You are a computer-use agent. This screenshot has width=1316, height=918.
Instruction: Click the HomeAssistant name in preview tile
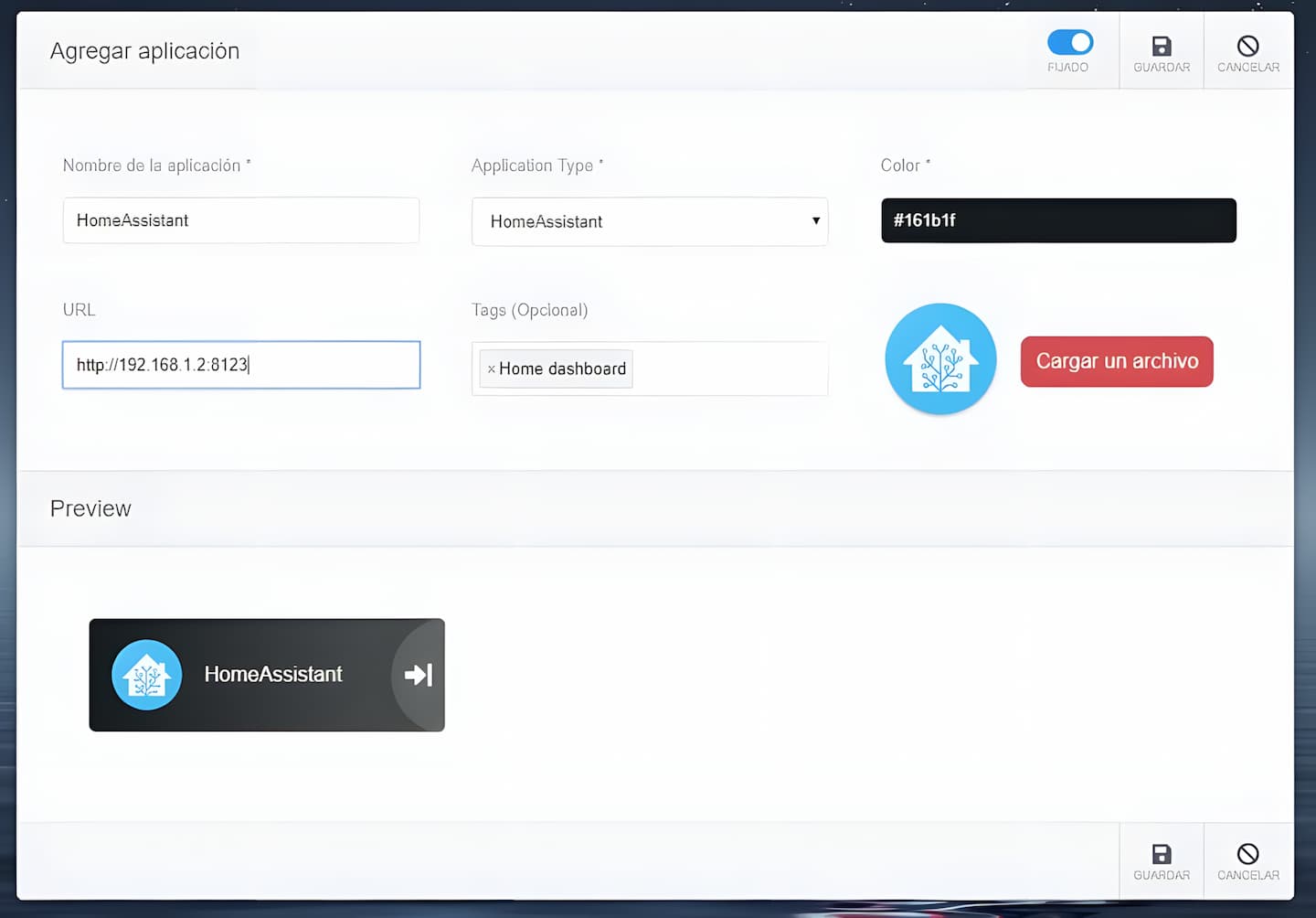click(273, 675)
